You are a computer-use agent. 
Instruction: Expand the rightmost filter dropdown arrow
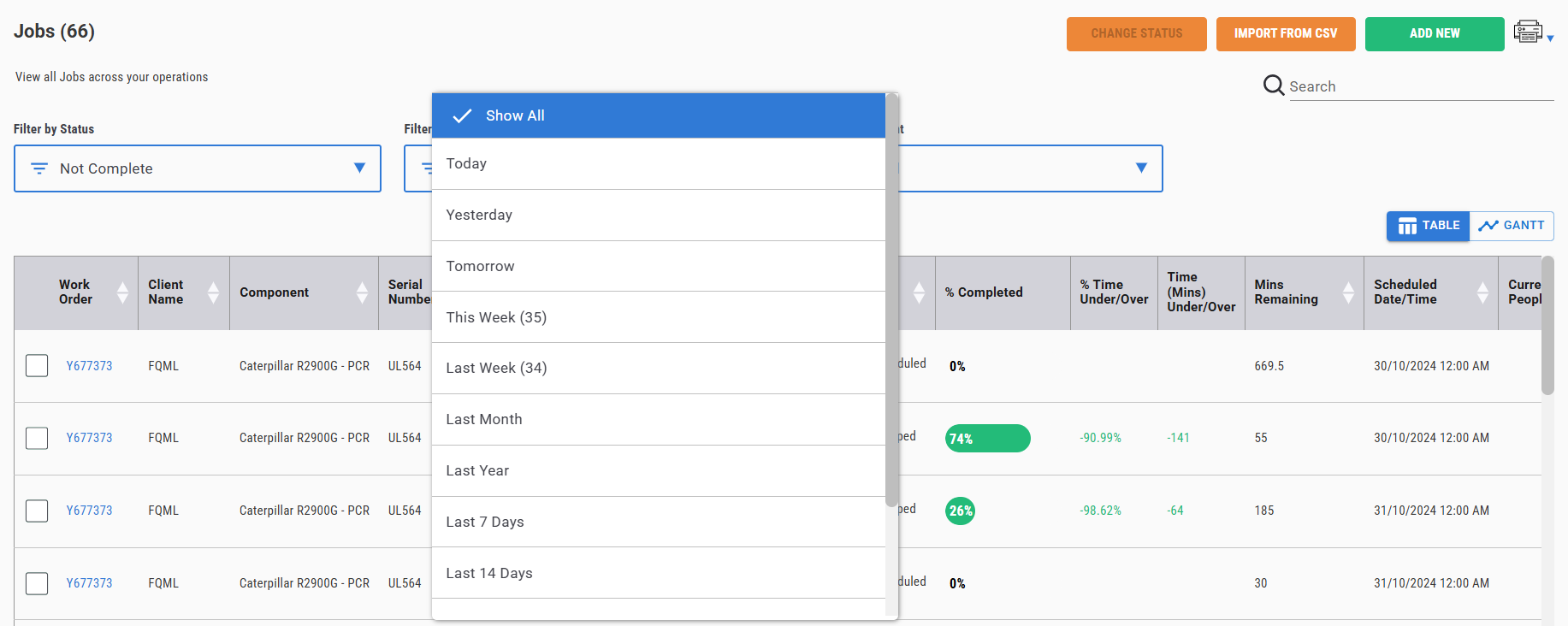1141,168
